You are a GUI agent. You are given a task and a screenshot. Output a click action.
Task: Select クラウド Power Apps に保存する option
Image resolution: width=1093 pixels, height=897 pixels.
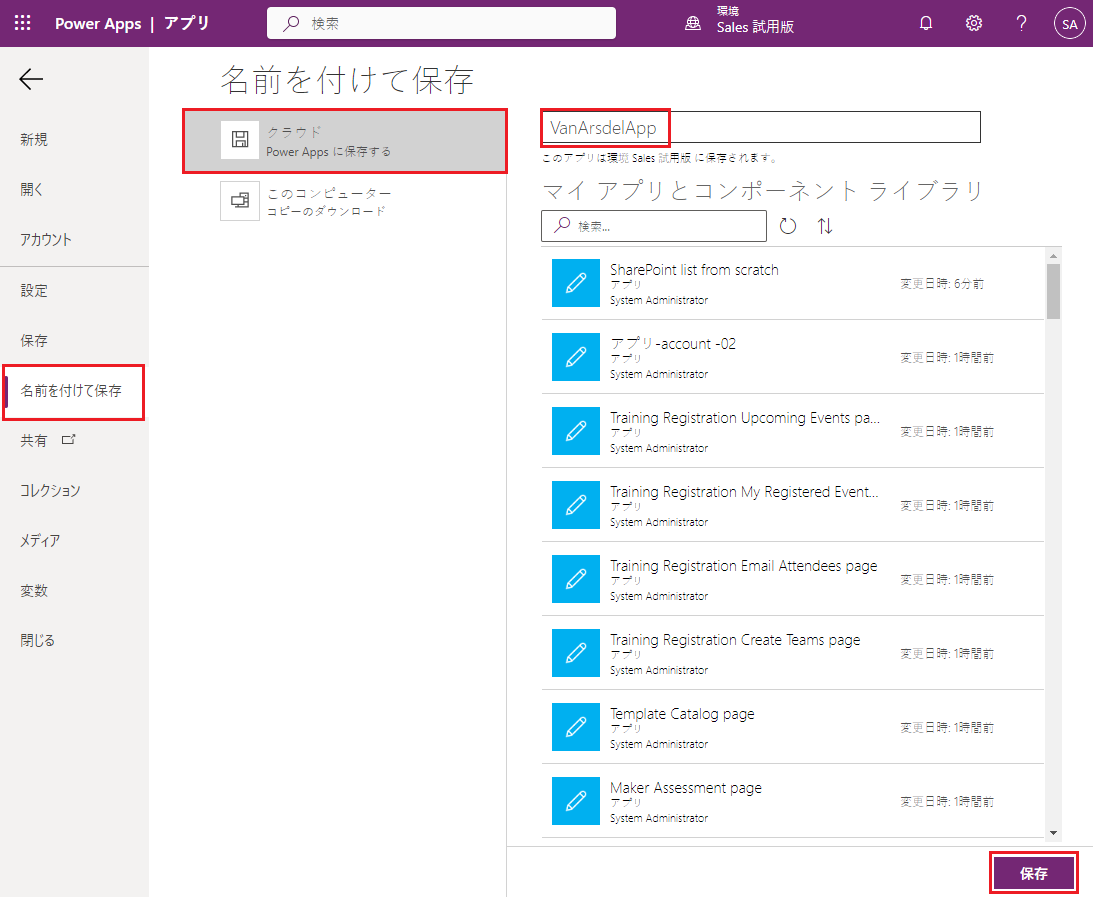(x=345, y=141)
